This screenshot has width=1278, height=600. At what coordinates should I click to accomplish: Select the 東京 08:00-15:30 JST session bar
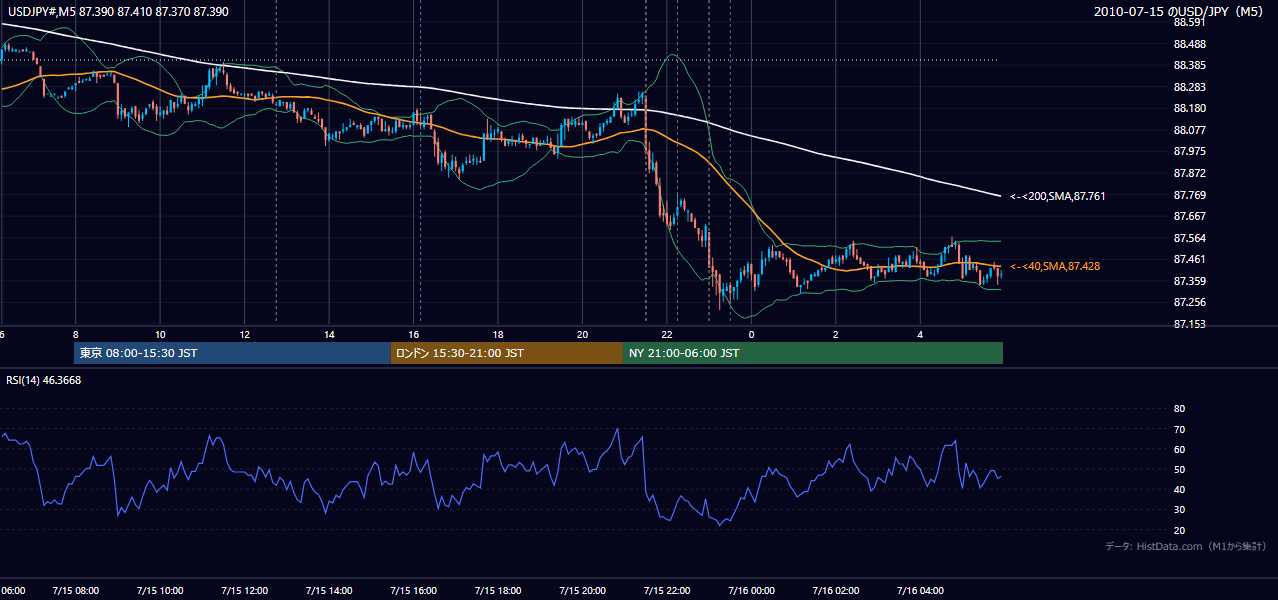coord(232,353)
